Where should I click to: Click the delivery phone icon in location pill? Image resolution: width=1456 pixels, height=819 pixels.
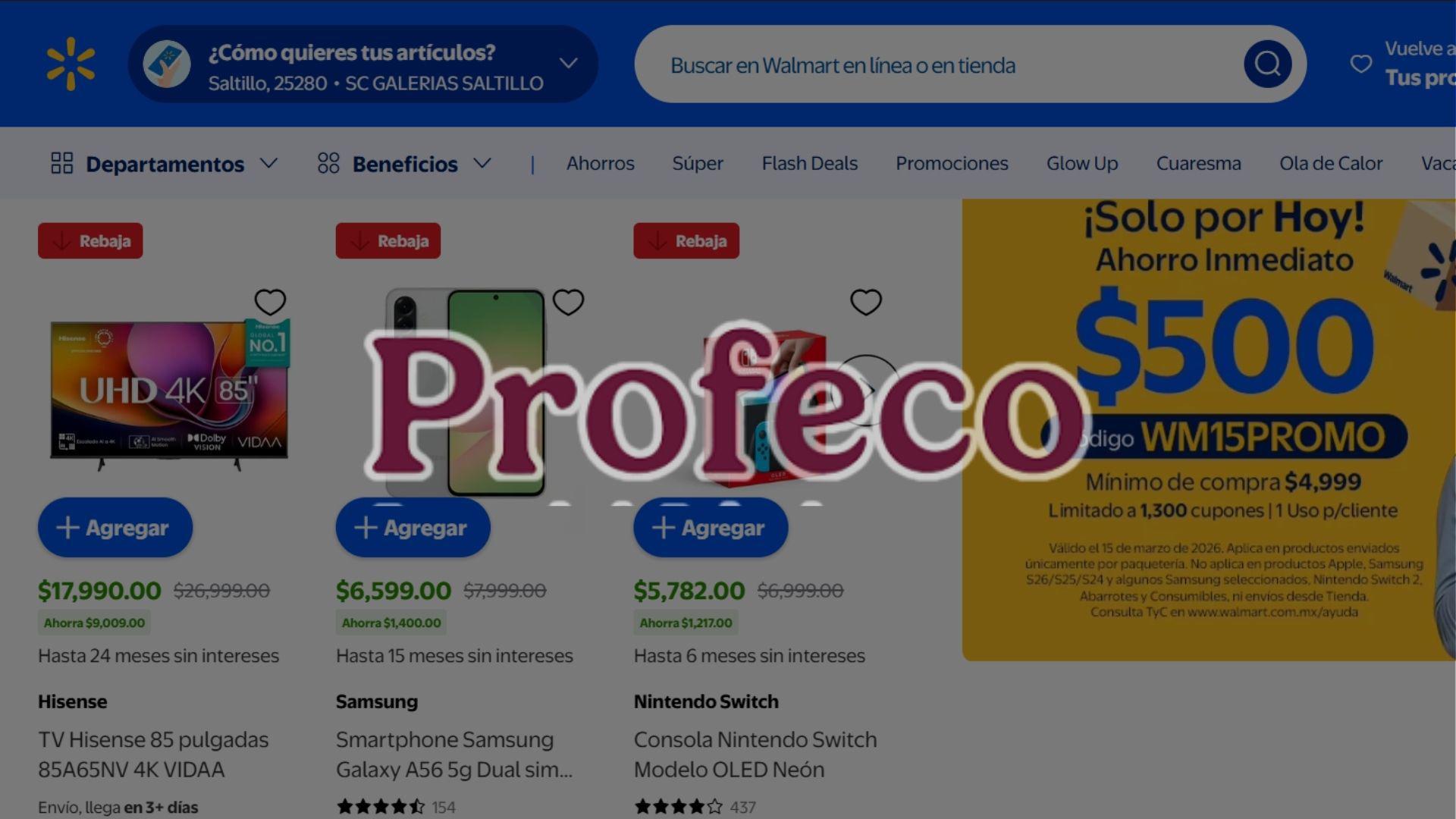pyautogui.click(x=167, y=64)
